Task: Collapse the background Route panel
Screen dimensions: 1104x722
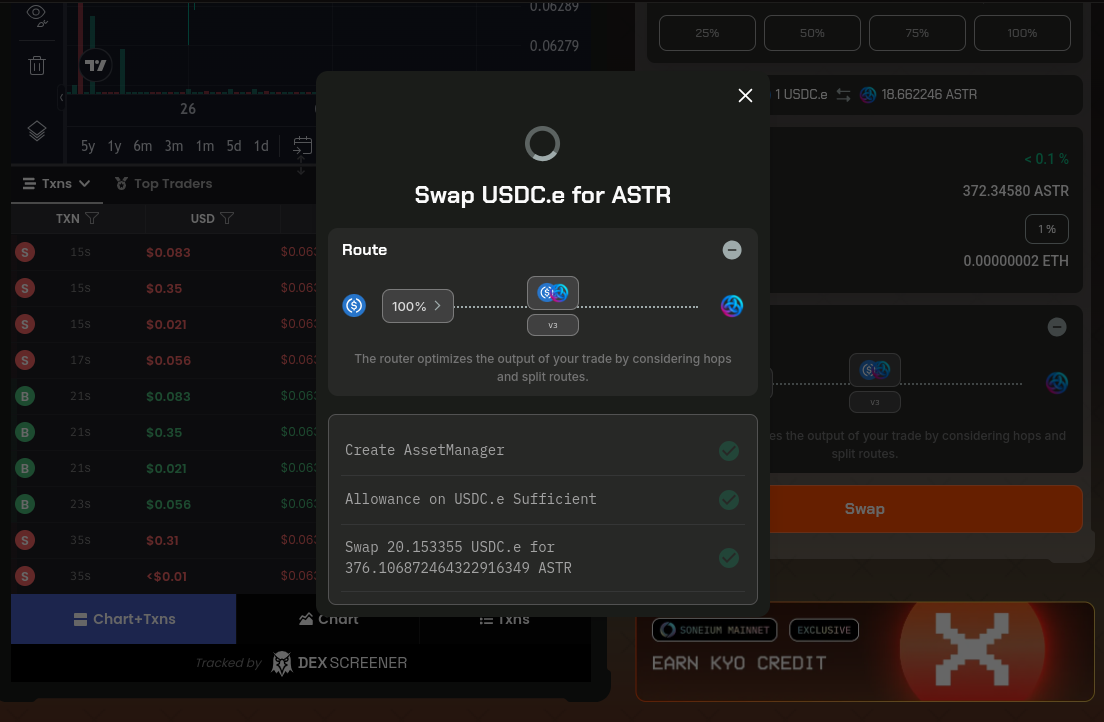Action: pyautogui.click(x=1056, y=327)
